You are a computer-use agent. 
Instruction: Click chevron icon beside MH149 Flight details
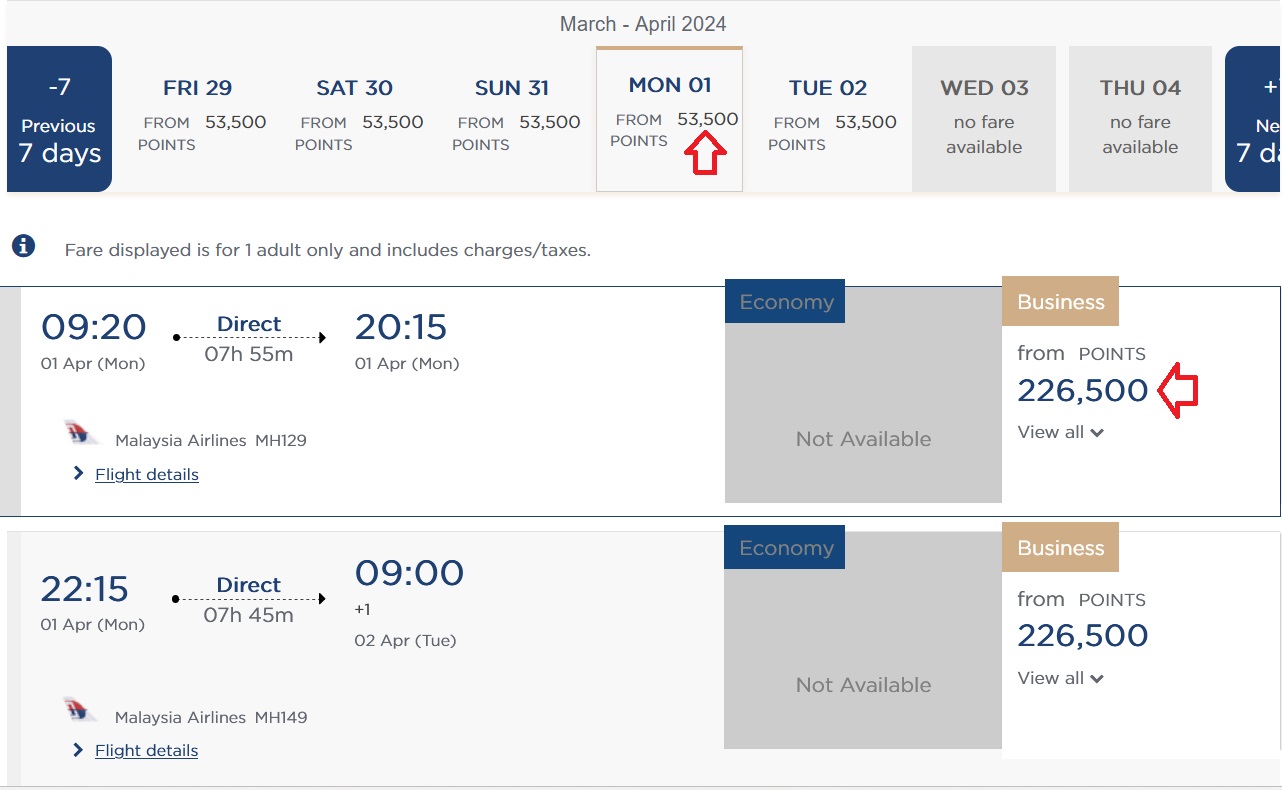click(78, 750)
